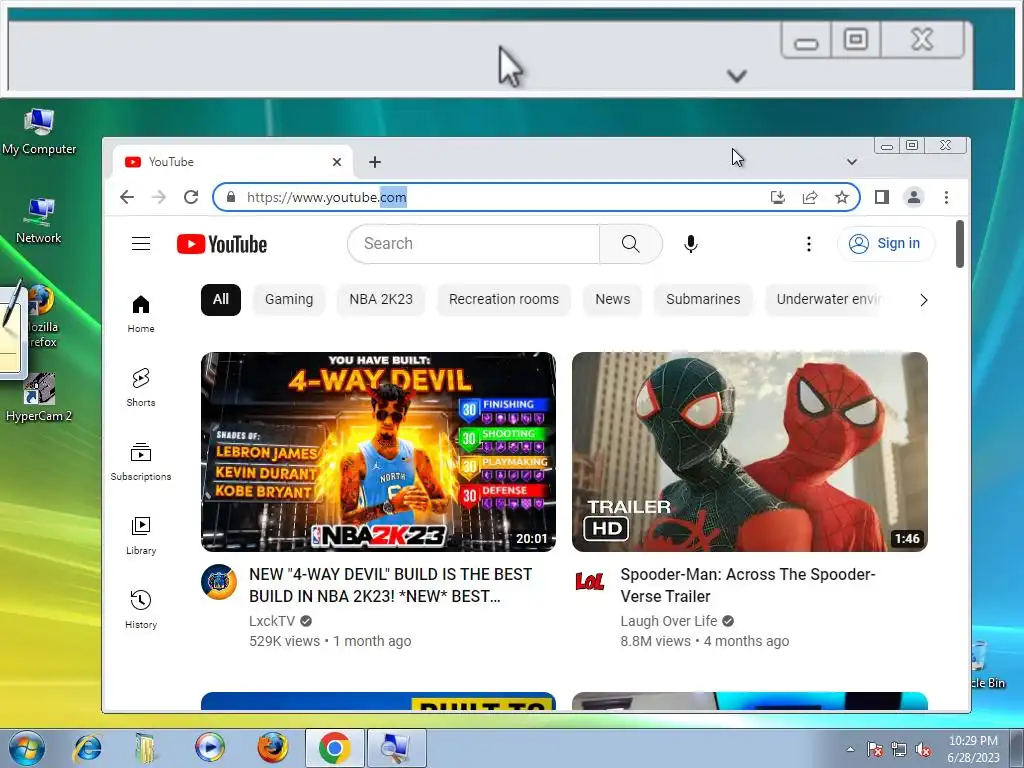Search with your voice microphone
Screen dimensions: 1024x768
click(x=691, y=244)
